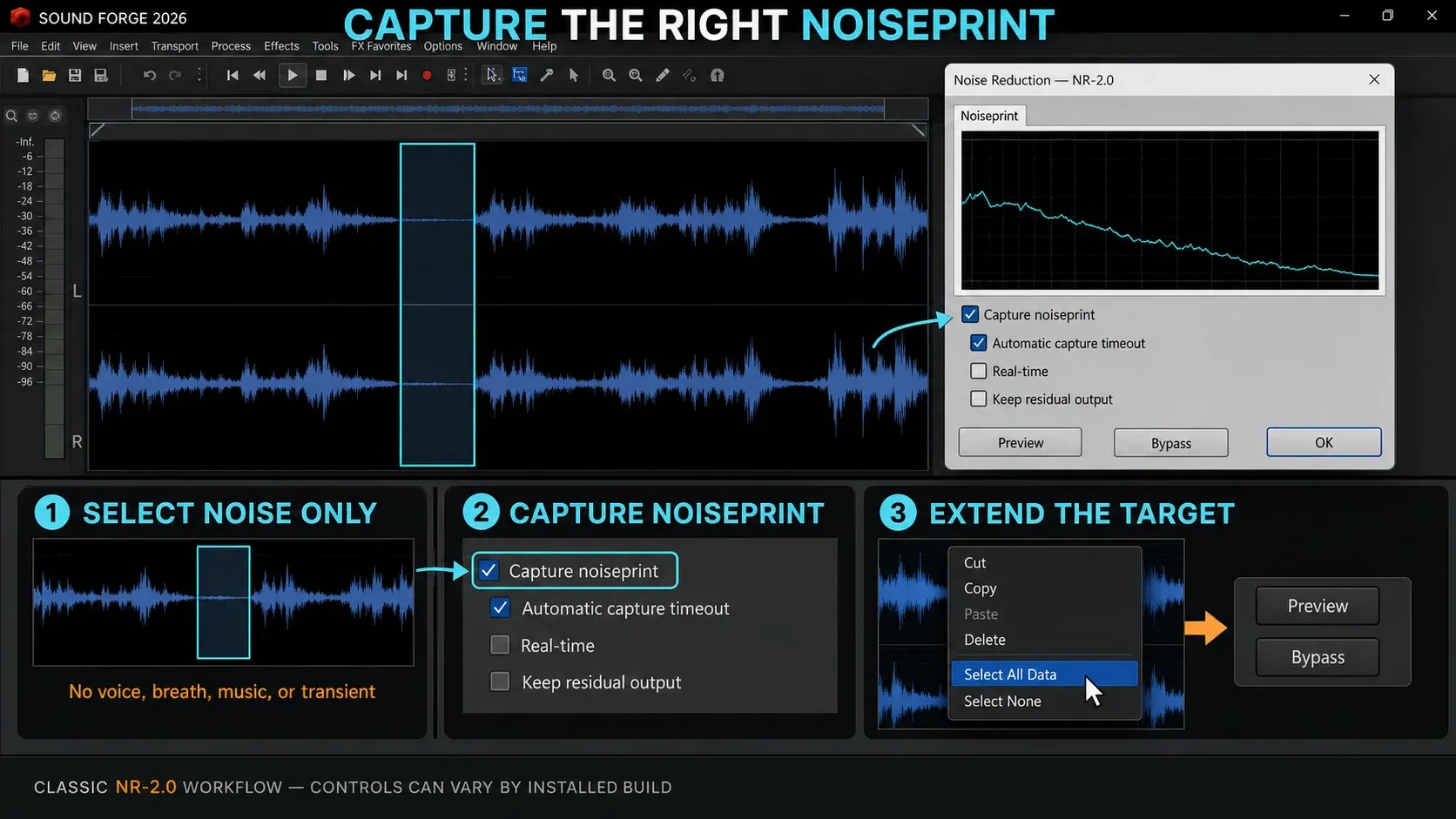The image size is (1456, 819).
Task: Check Real-time in the step 2 panel
Action: (x=500, y=645)
